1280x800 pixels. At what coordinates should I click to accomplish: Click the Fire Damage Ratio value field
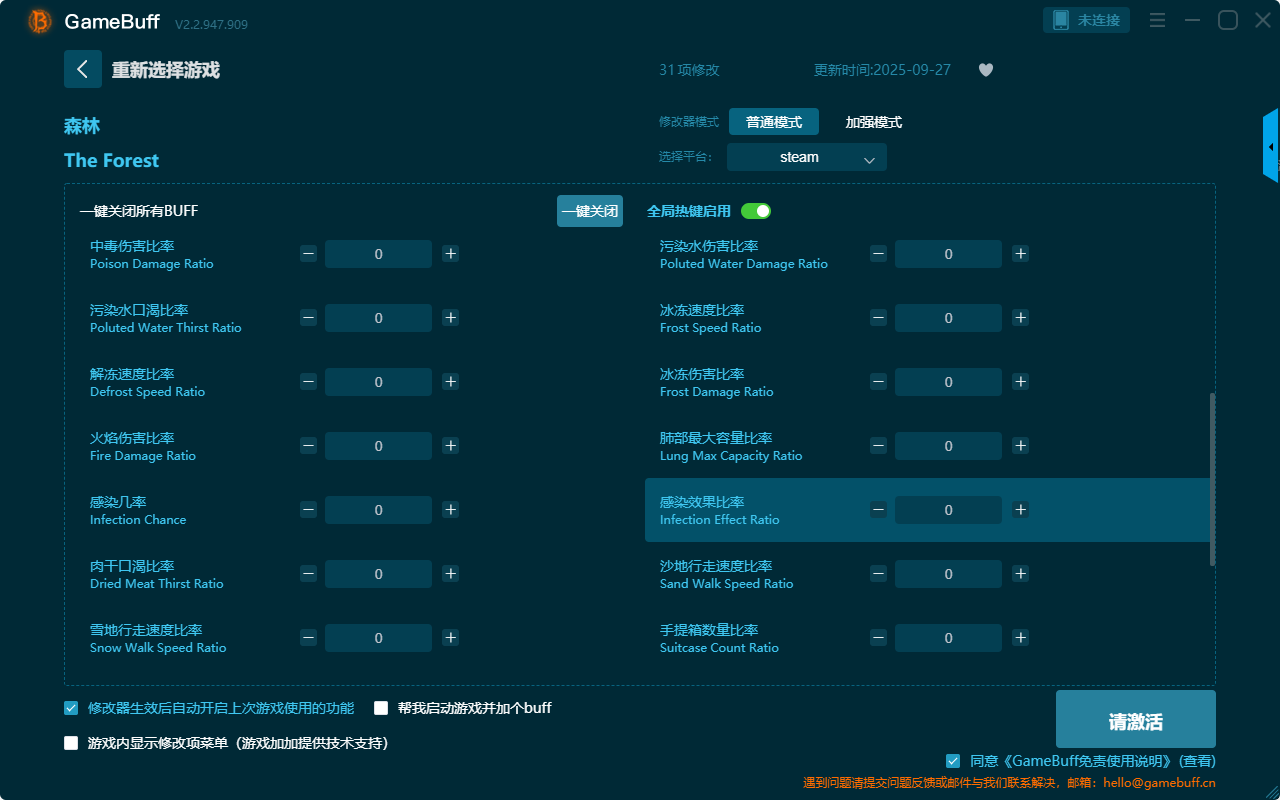[x=378, y=446]
